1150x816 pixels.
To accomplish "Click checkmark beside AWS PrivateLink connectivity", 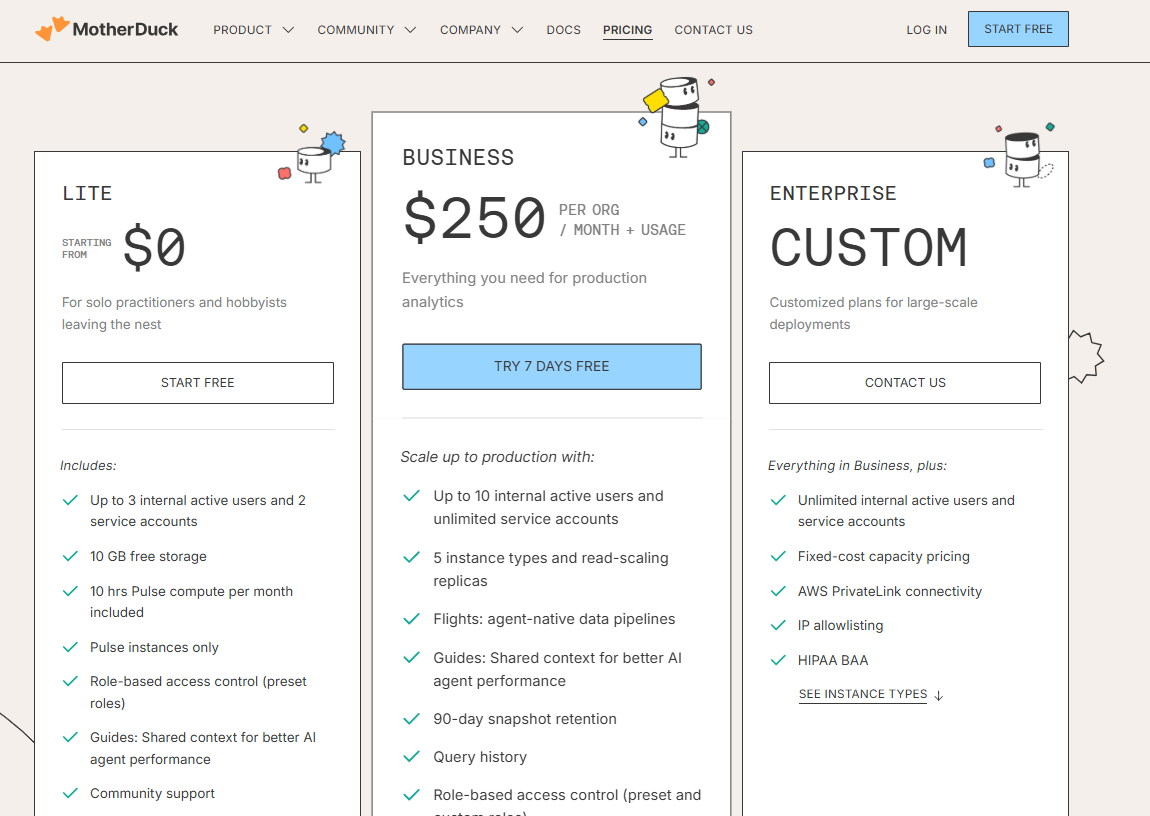I will click(x=778, y=592).
